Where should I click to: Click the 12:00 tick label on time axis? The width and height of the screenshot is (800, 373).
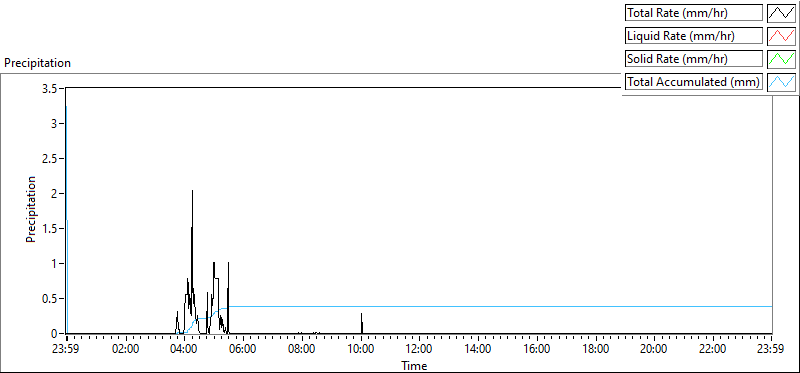pos(419,350)
